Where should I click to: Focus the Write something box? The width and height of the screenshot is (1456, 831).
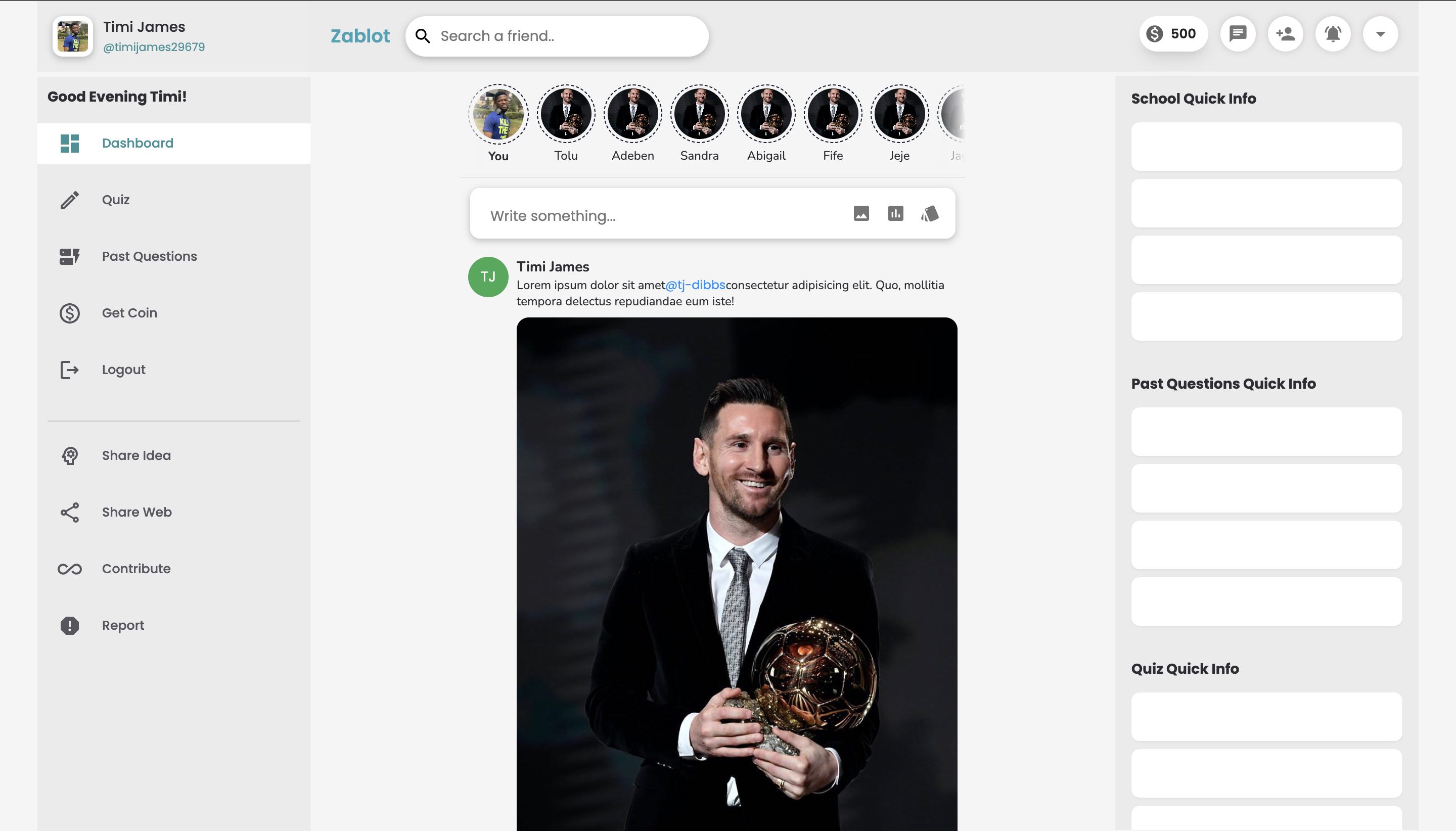(656, 216)
